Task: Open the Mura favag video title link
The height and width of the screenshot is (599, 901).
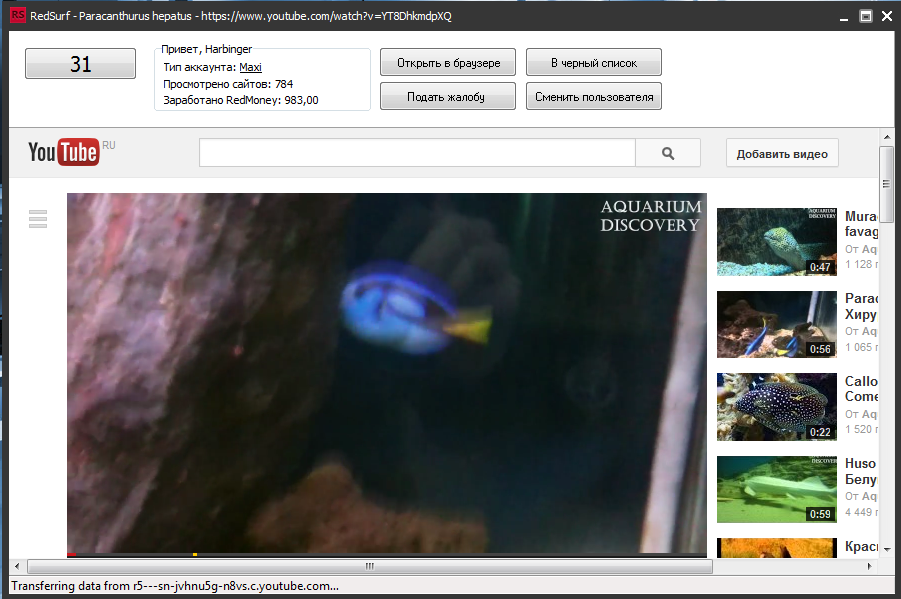Action: click(x=861, y=224)
